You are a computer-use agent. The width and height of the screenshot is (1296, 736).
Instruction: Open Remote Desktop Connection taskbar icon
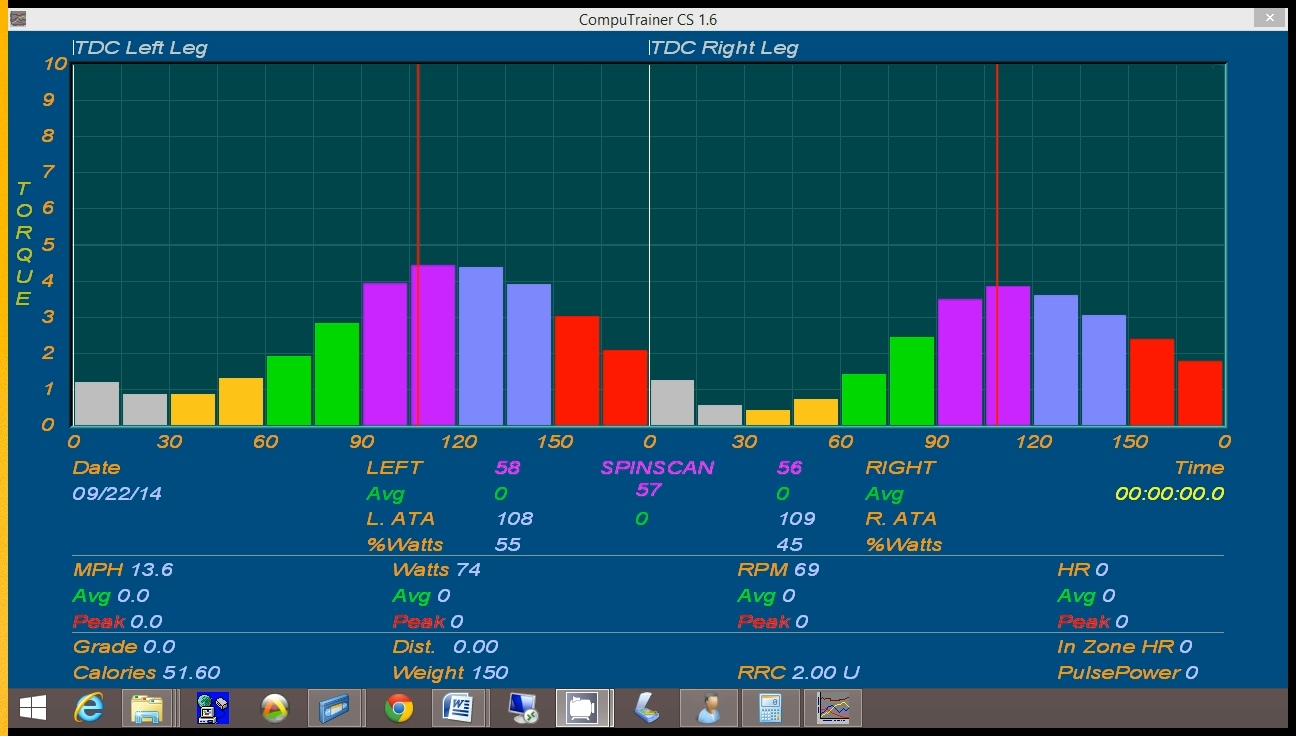(x=521, y=709)
